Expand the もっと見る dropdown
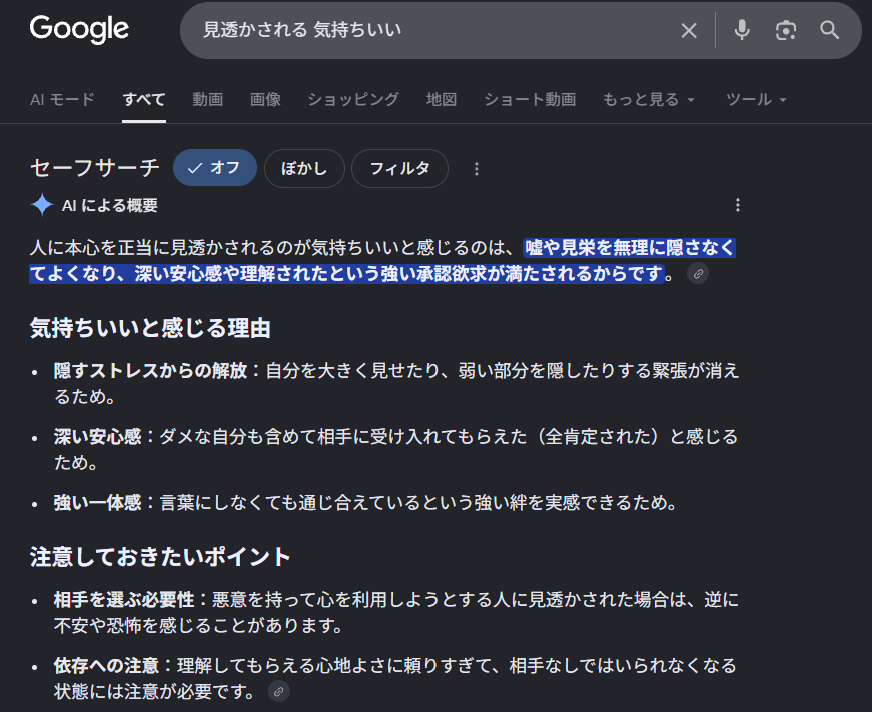Screen dimensions: 872x712 click(x=649, y=100)
